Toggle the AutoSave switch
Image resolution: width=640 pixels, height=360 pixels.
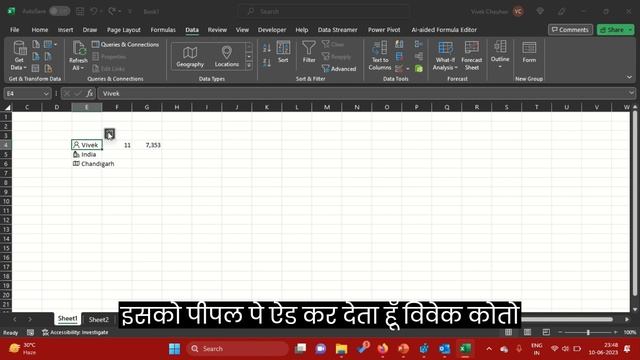pos(60,11)
